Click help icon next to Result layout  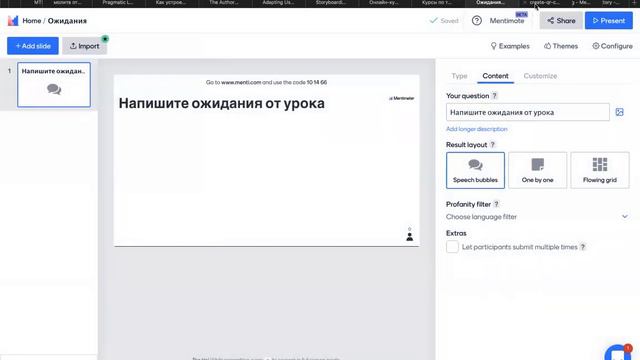point(492,144)
